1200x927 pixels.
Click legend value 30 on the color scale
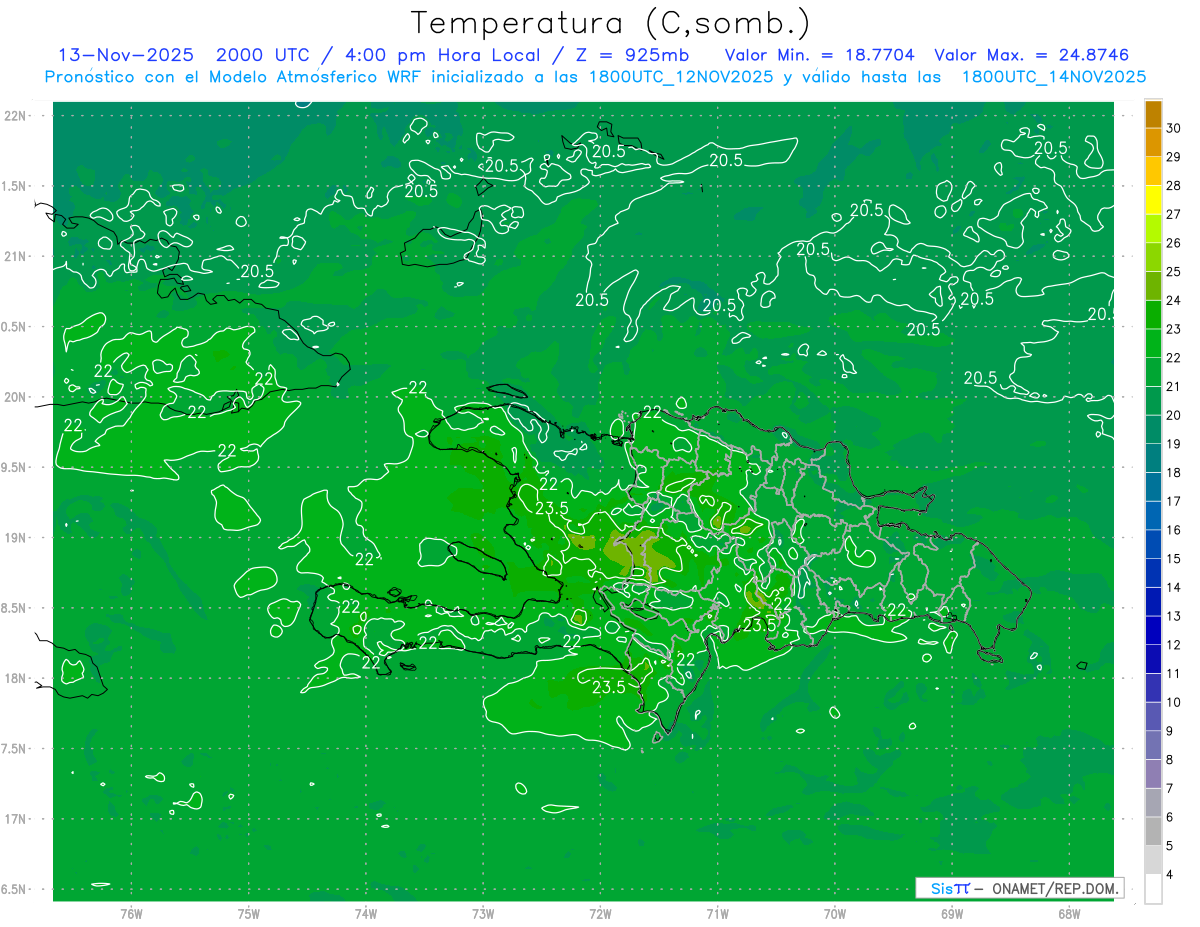(1174, 128)
